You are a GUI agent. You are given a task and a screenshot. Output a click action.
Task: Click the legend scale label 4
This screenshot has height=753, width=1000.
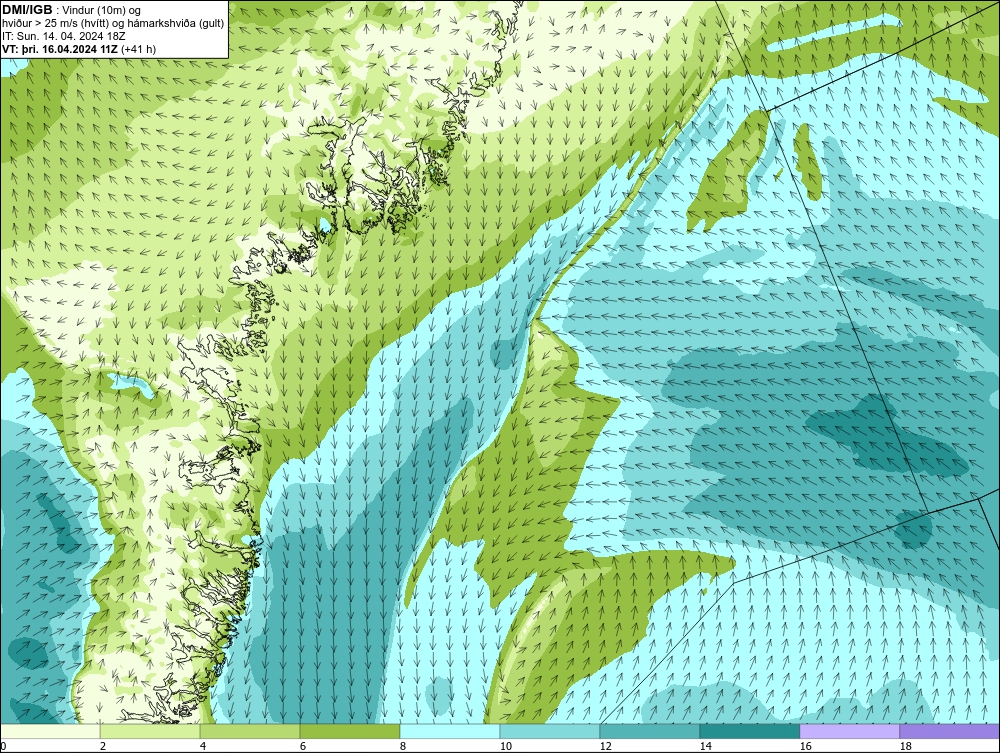pos(203,746)
